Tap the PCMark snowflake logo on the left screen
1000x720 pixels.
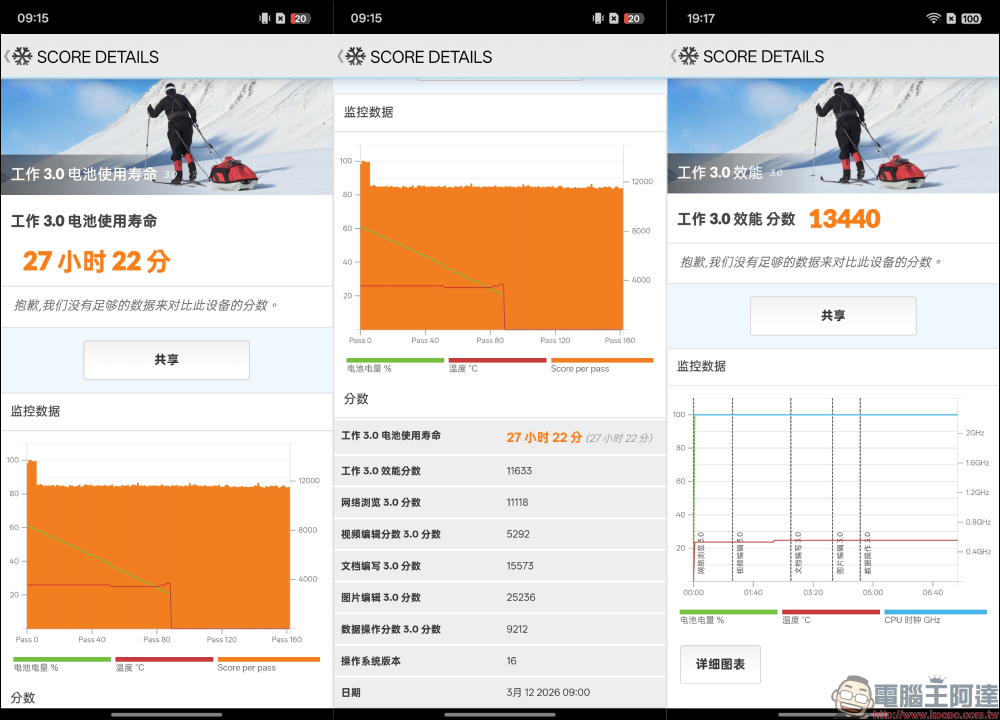point(22,57)
